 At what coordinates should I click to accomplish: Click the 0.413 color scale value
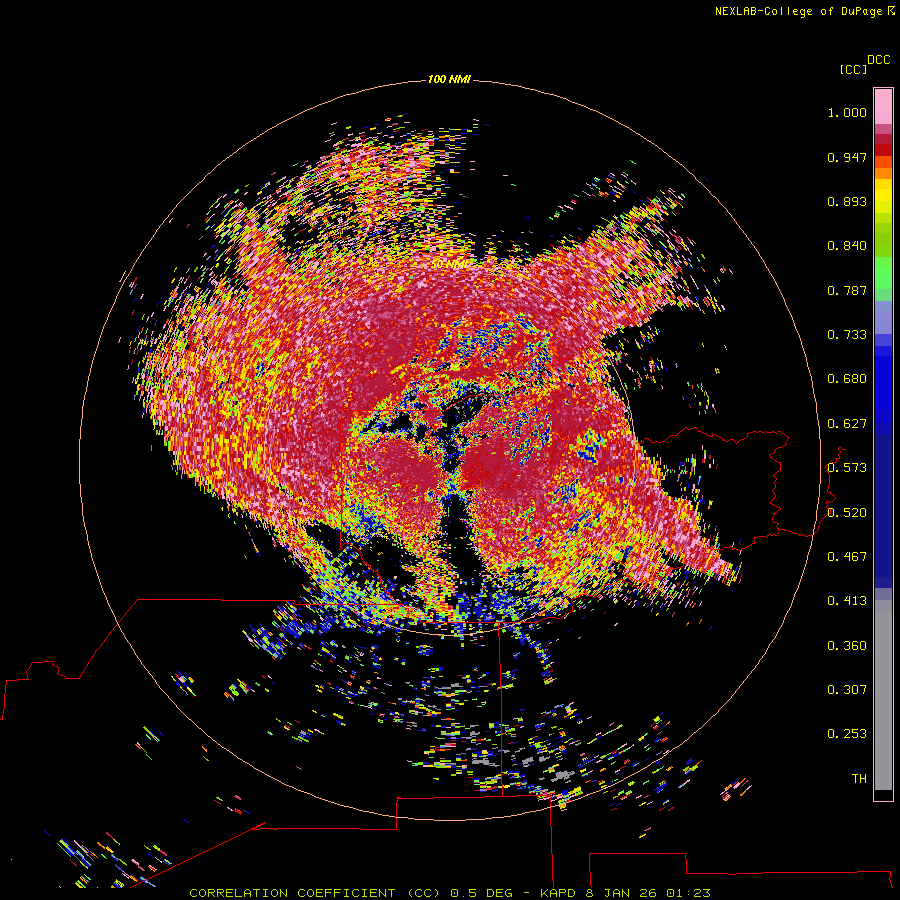tap(847, 601)
